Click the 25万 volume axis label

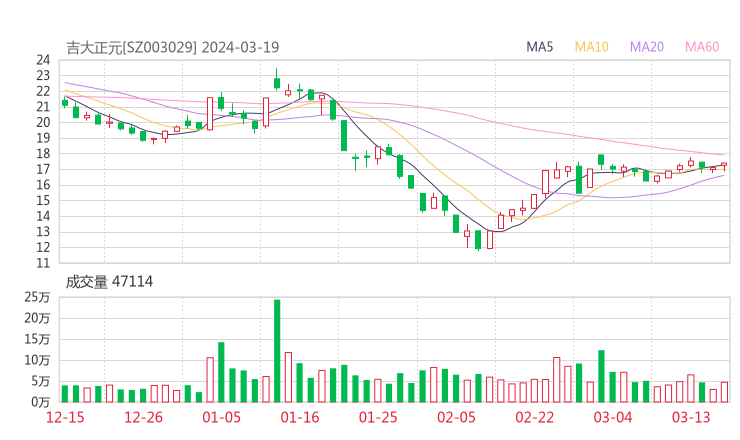pos(37,297)
